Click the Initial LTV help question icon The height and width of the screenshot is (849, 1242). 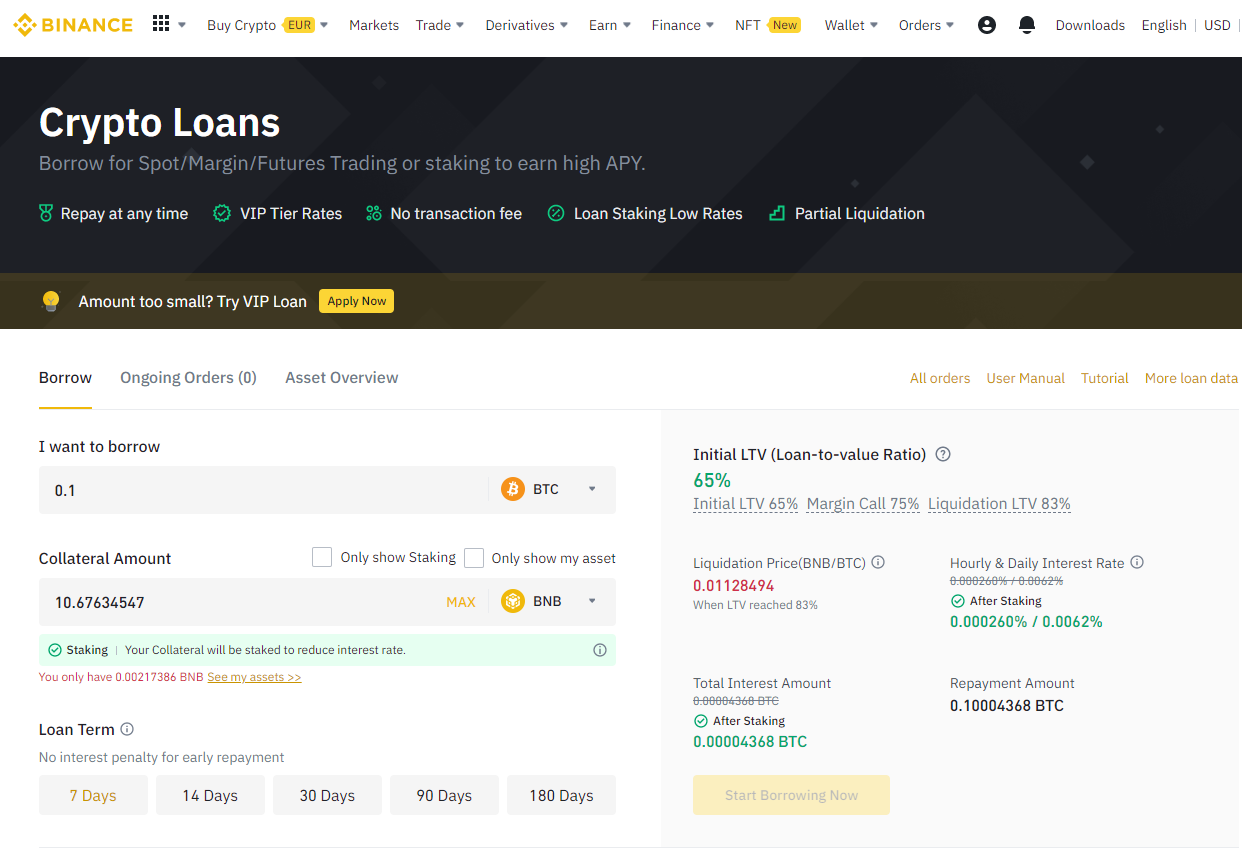[942, 454]
